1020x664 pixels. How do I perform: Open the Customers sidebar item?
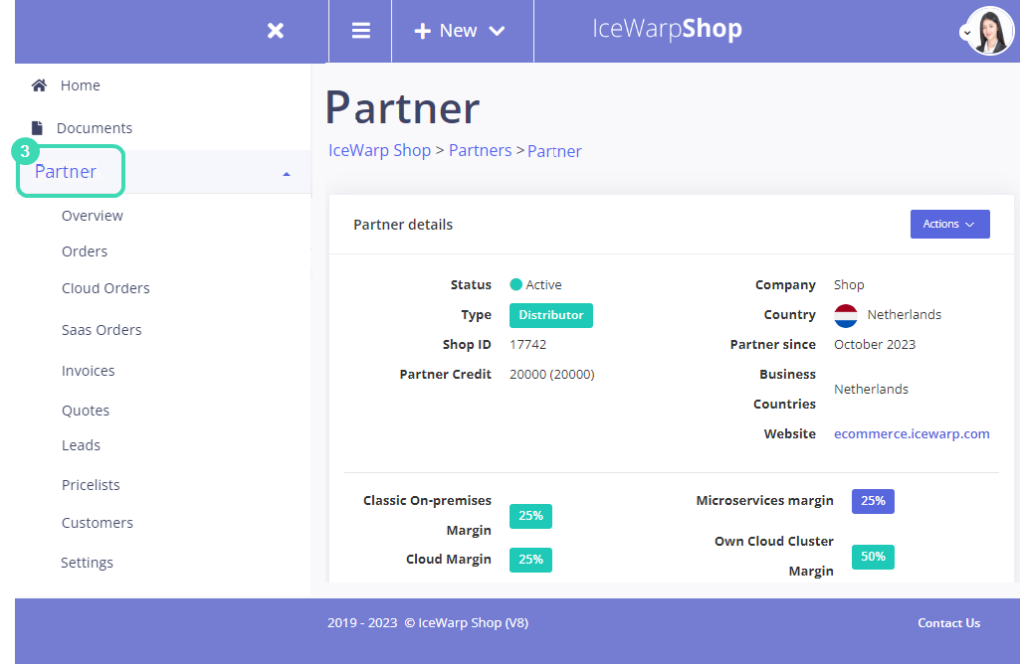[x=97, y=523]
